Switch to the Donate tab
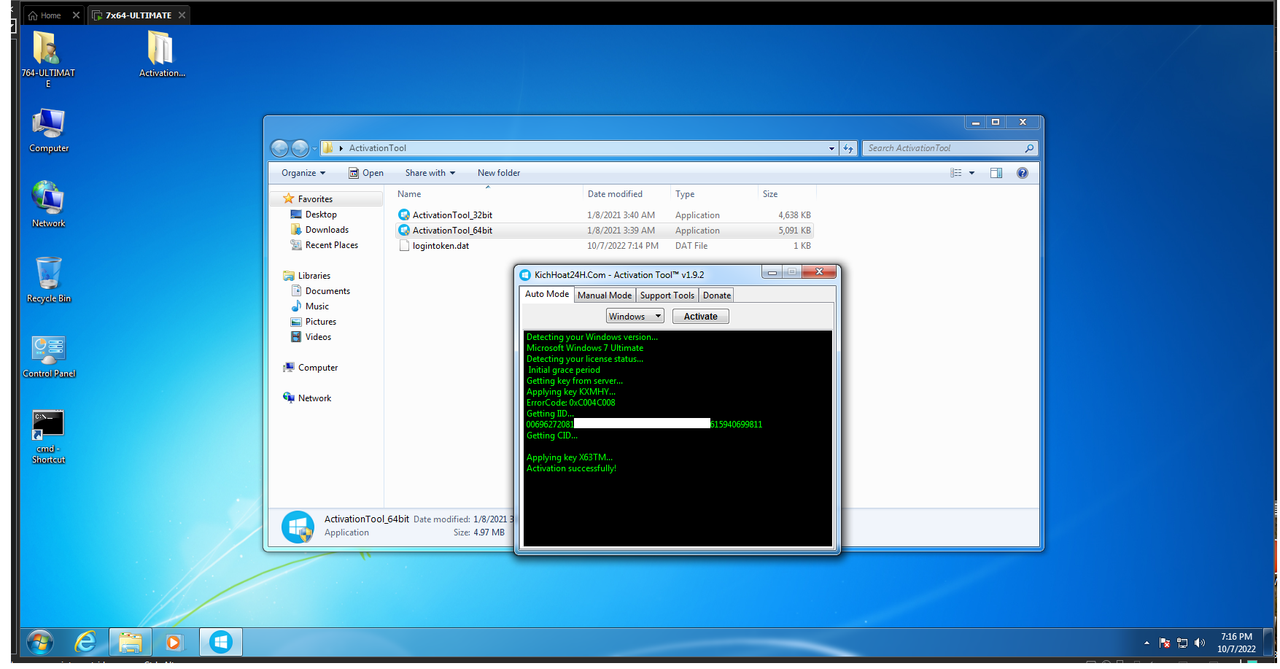This screenshot has height=669, width=1280. coord(716,295)
